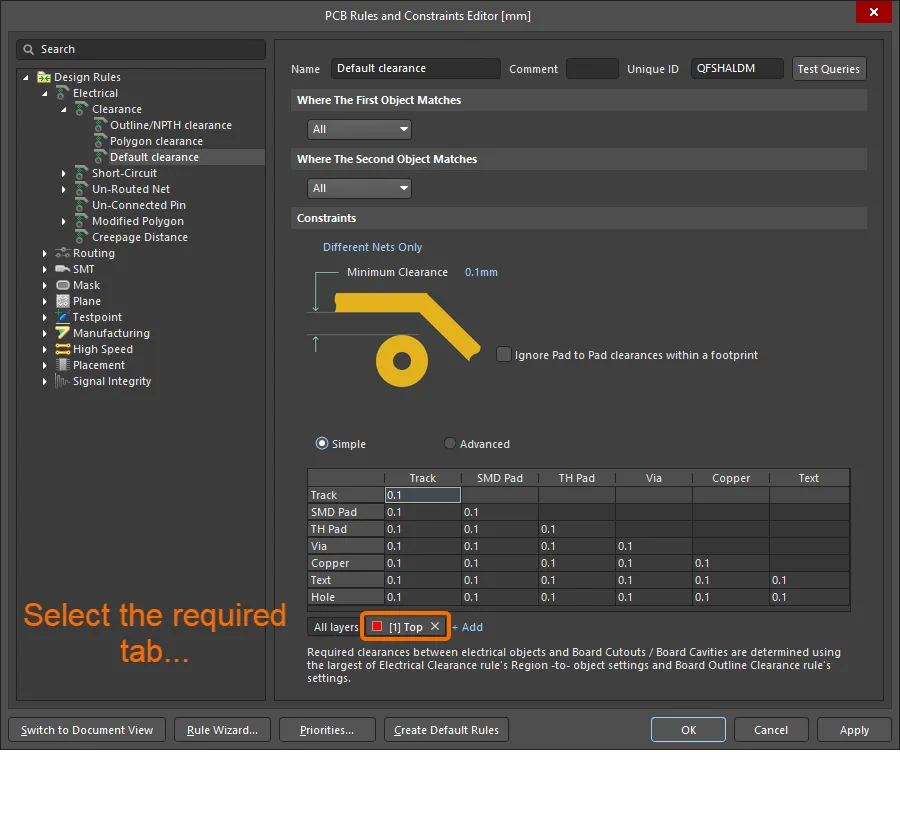Open the Rule Wizard
The width and height of the screenshot is (900, 829).
pyautogui.click(x=222, y=730)
